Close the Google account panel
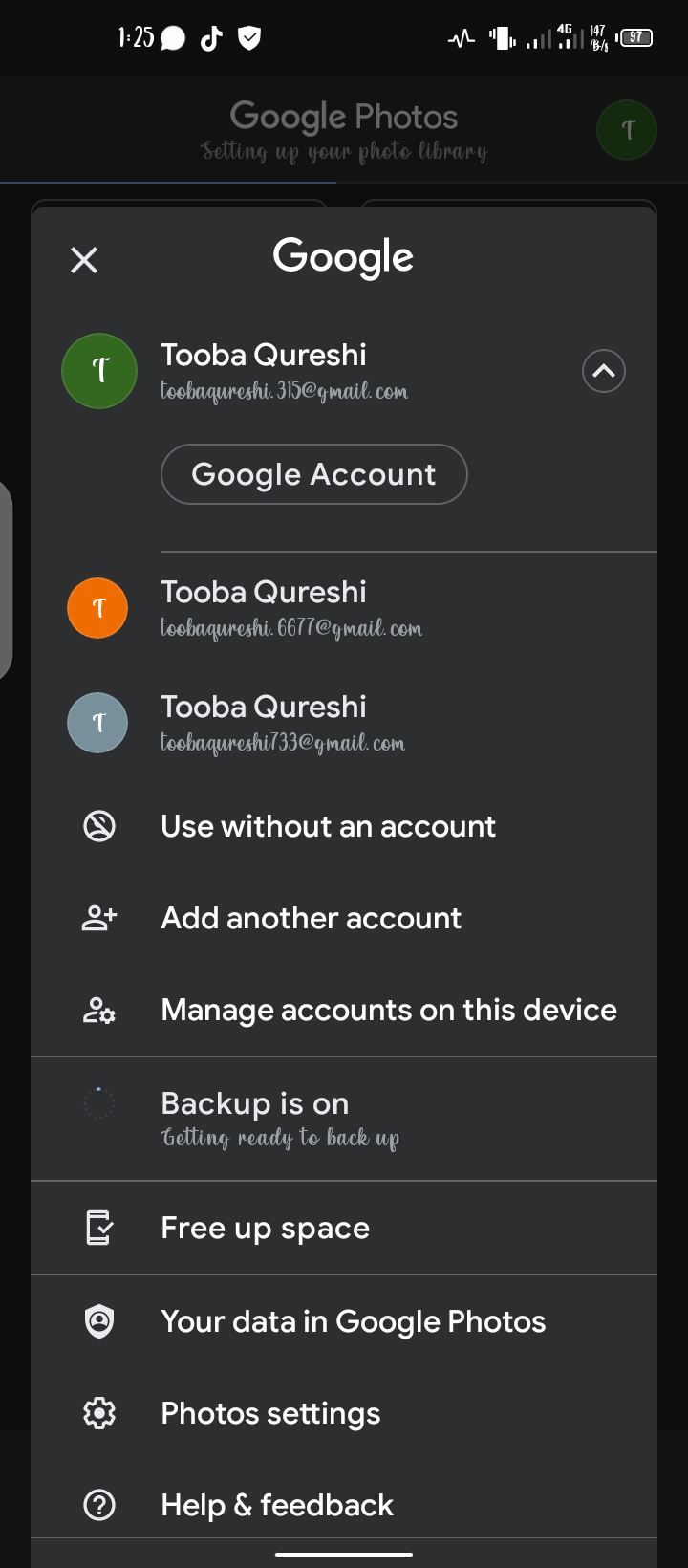688x1568 pixels. click(84, 259)
